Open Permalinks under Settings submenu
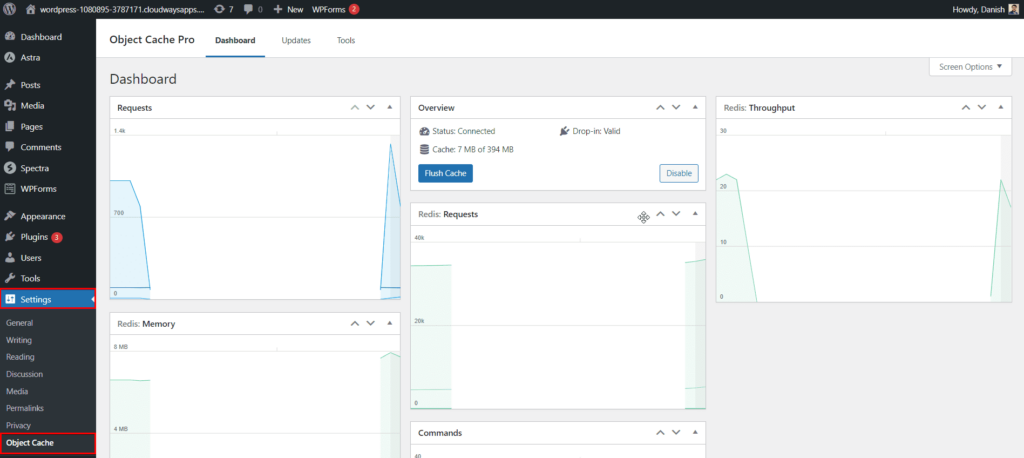Viewport: 1024px width, 458px height. point(25,408)
